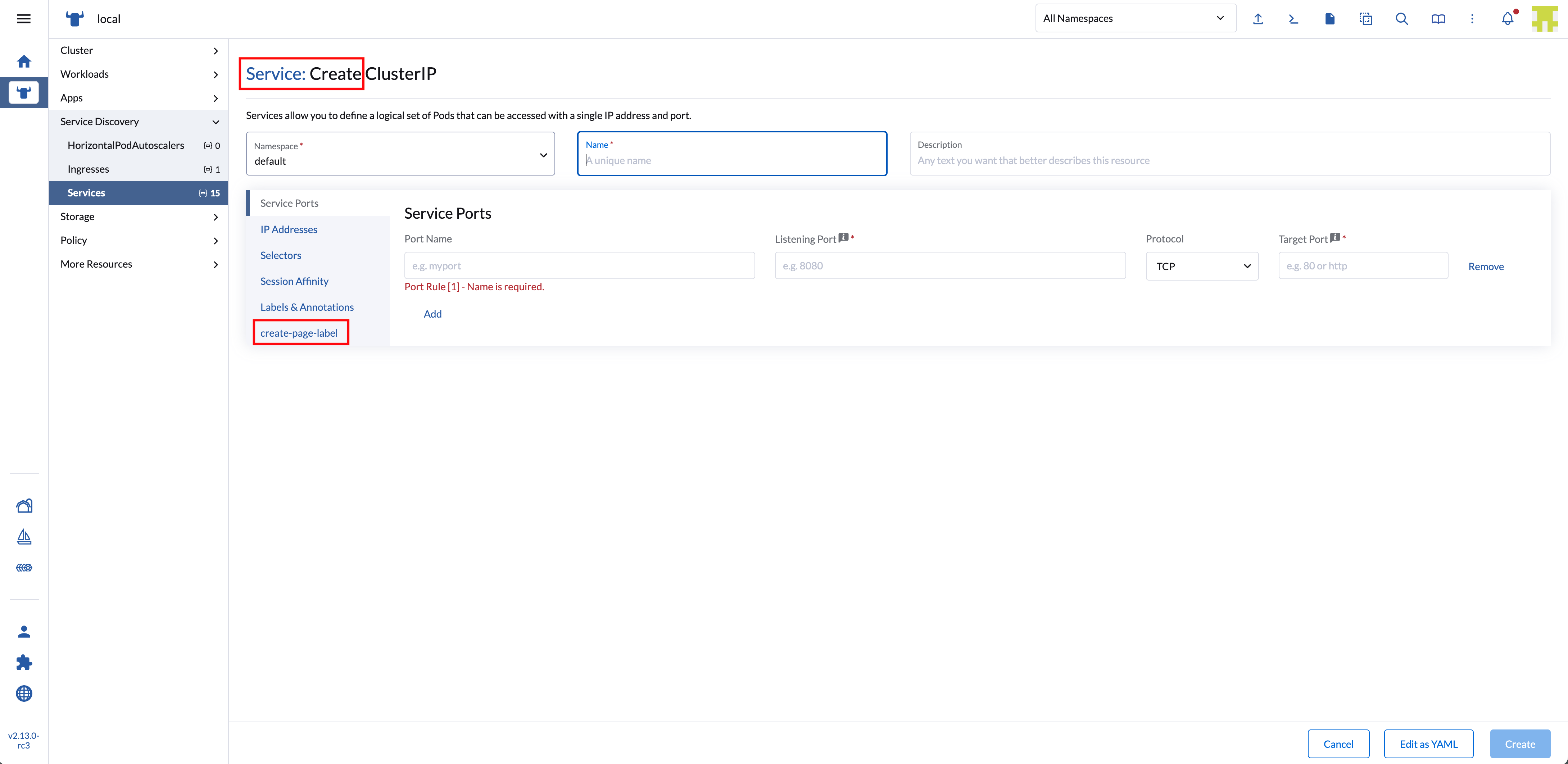1568x764 pixels.
Task: Go to the Home house icon
Action: tap(24, 62)
